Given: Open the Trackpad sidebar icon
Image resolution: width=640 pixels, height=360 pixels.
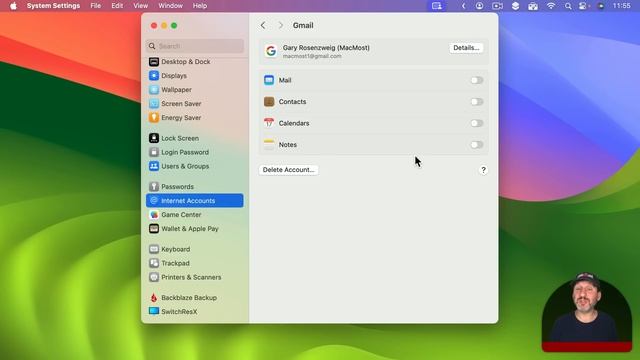Looking at the screenshot, I should pyautogui.click(x=154, y=263).
